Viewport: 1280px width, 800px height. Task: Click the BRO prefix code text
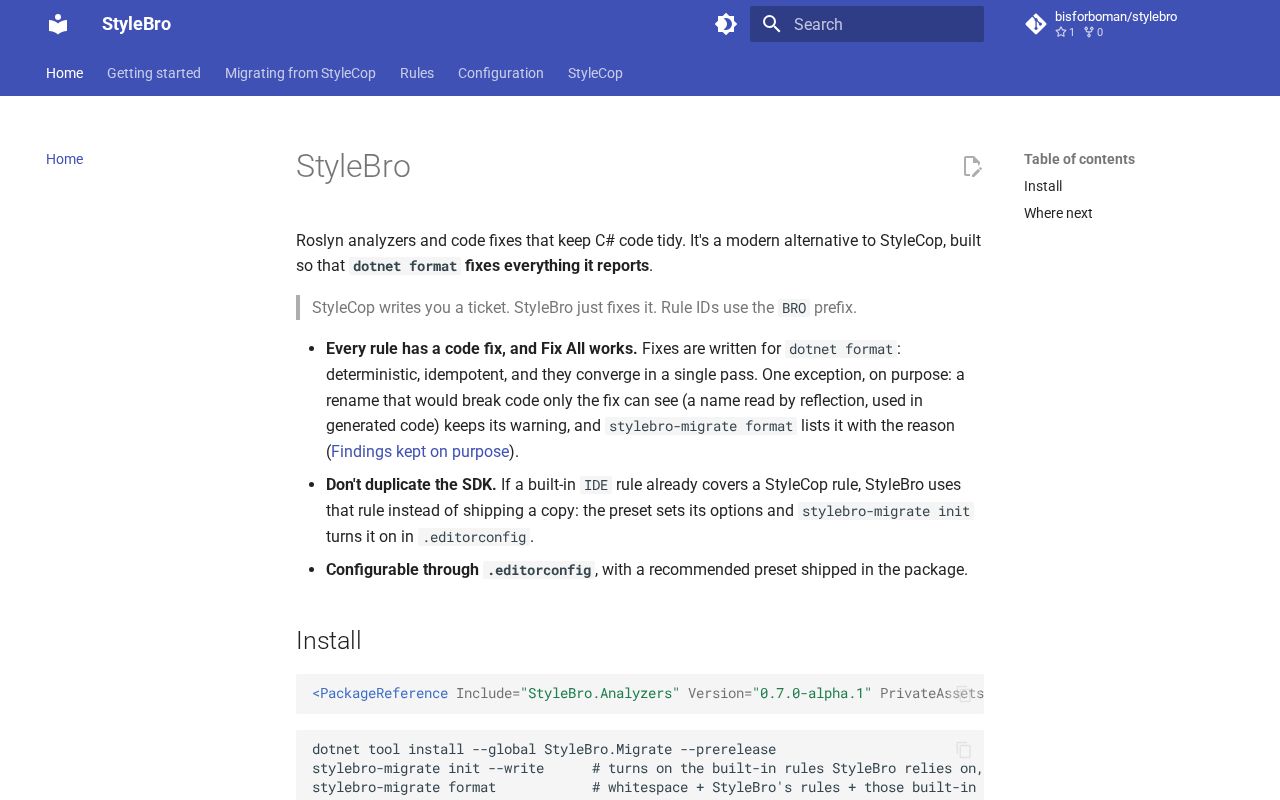tap(794, 308)
